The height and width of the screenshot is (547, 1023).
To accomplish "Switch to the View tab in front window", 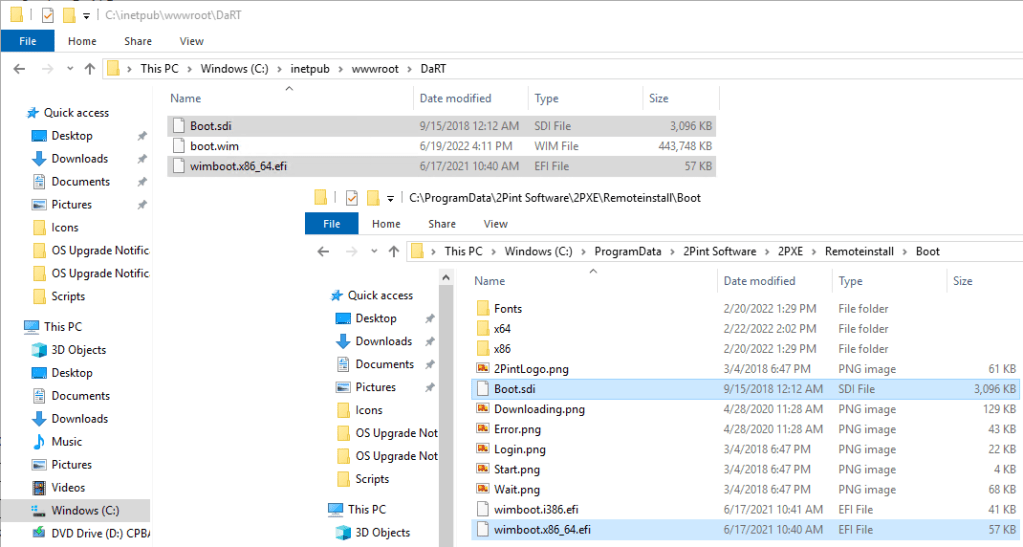I will 495,224.
